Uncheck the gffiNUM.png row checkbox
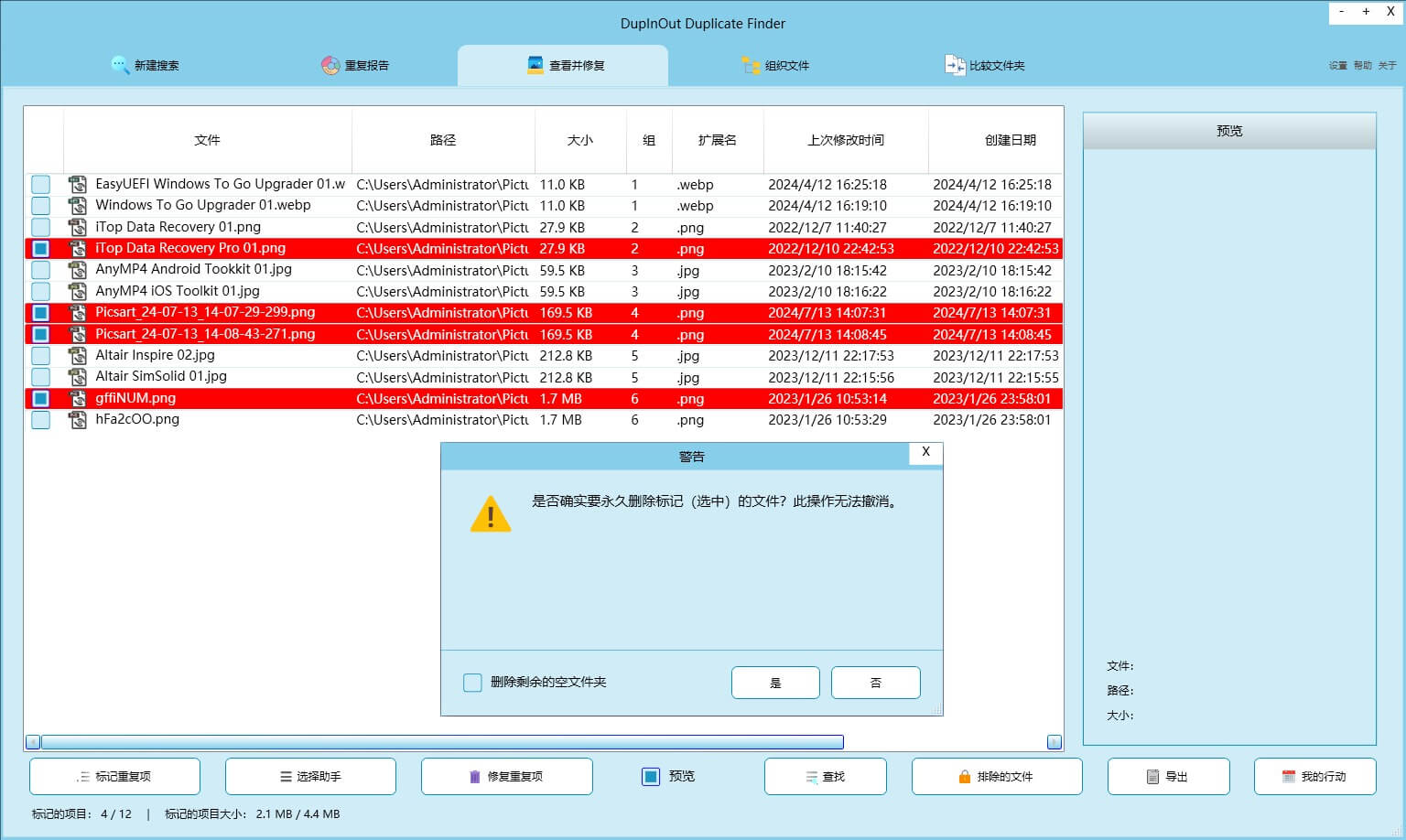 [41, 399]
